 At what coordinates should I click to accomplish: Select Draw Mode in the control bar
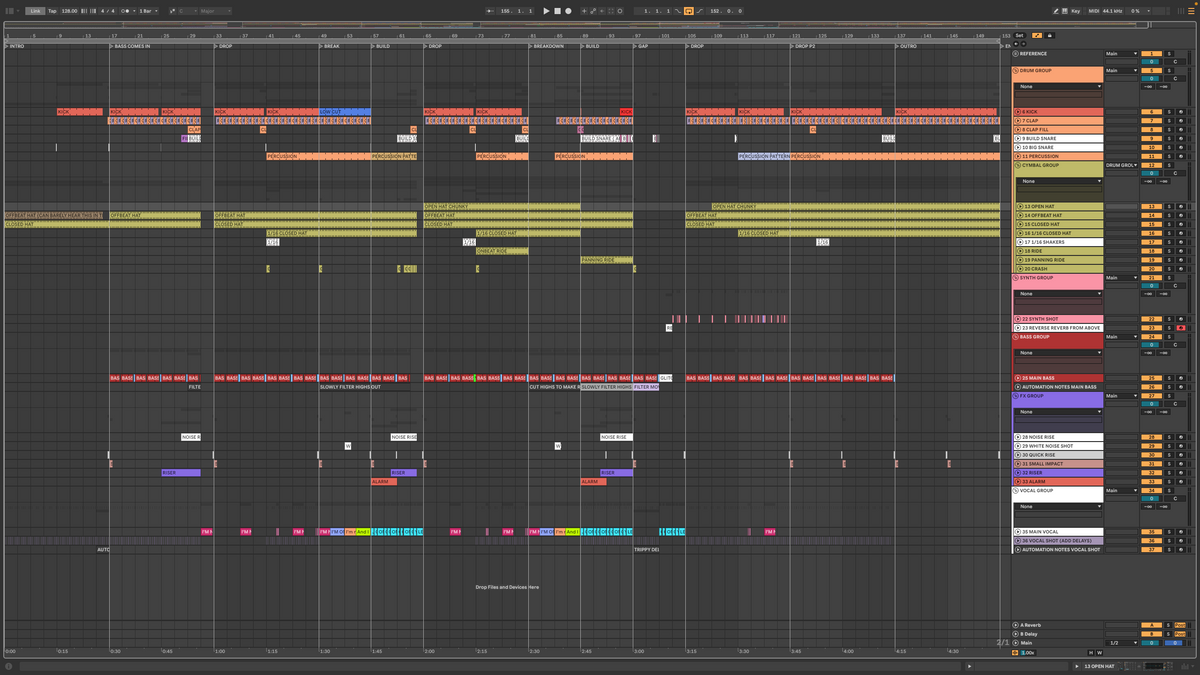pyautogui.click(x=1056, y=10)
